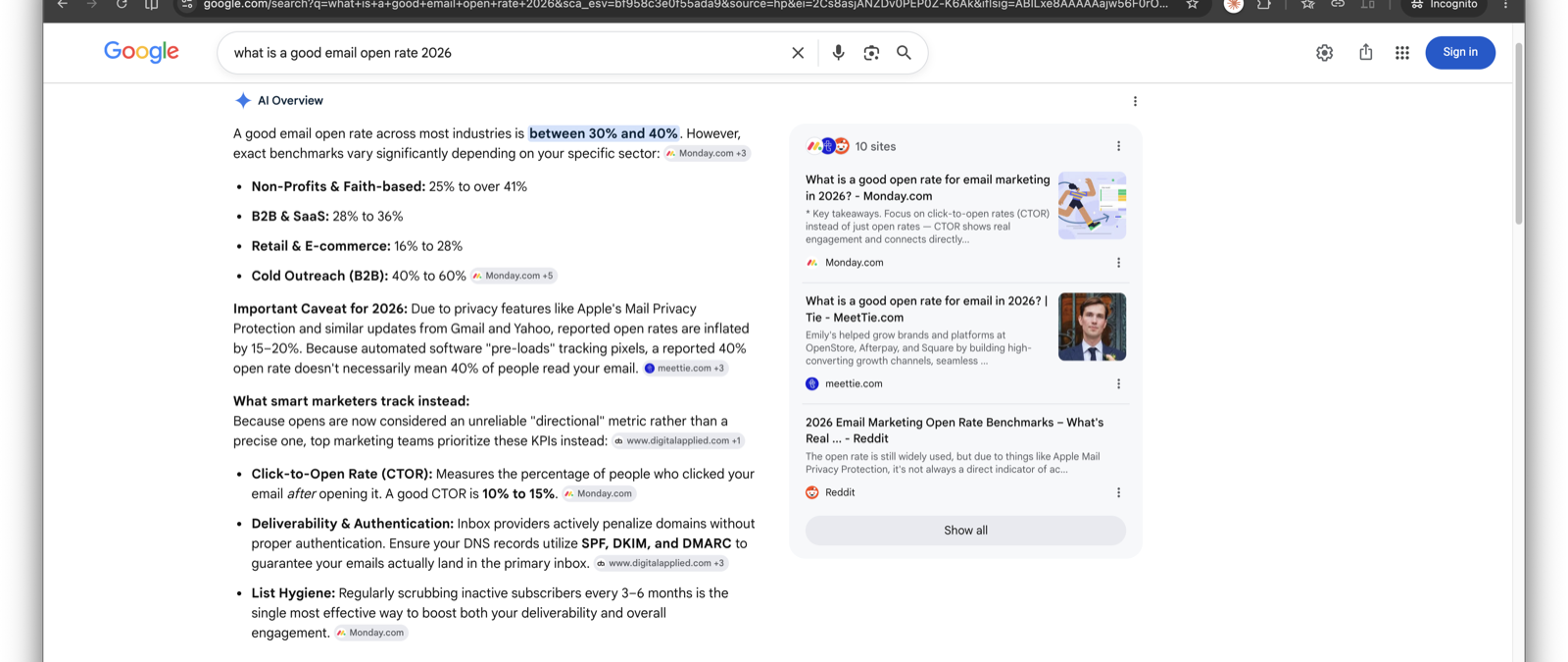The height and width of the screenshot is (662, 1568).
Task: Open the Chrome three-dot menu
Action: point(1505,5)
